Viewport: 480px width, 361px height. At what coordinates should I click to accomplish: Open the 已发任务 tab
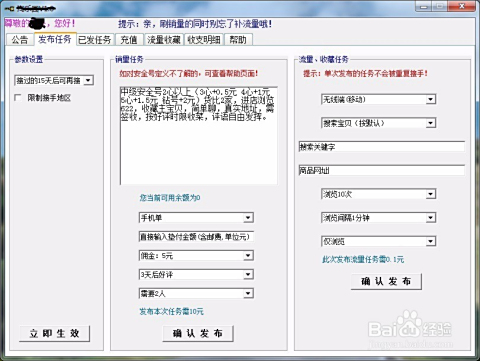(x=95, y=40)
